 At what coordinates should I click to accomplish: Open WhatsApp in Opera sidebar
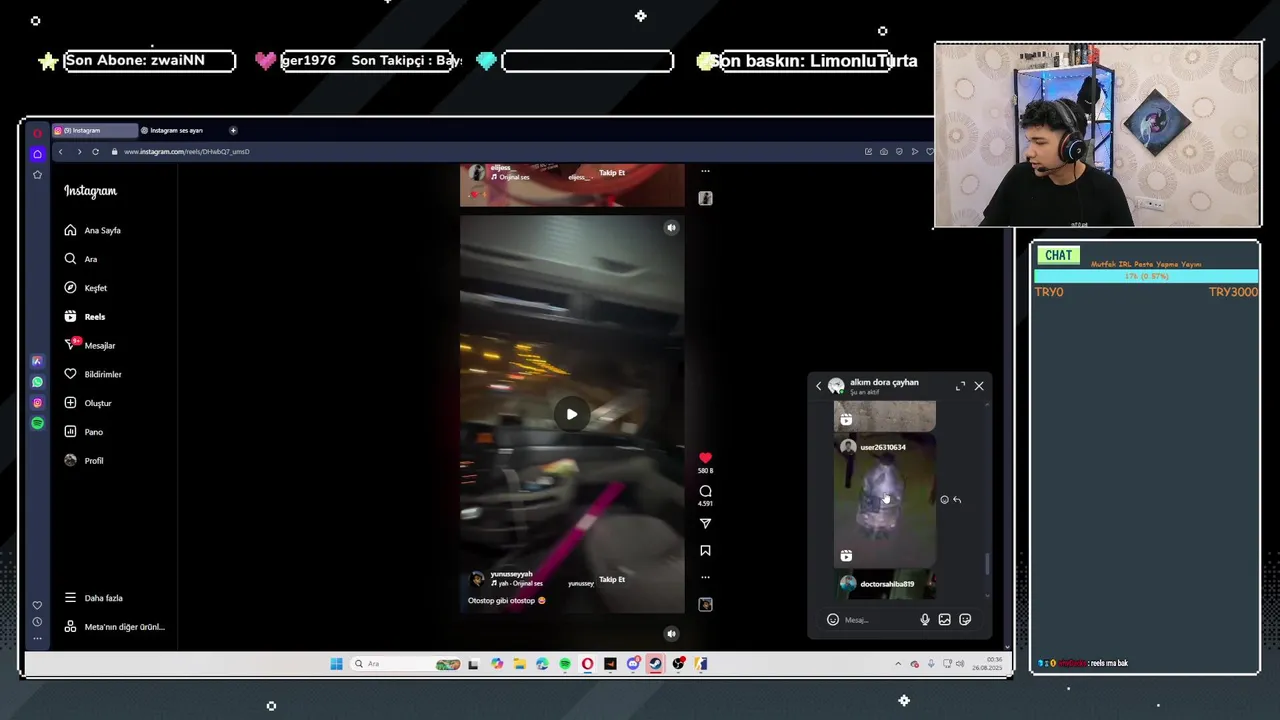coord(37,382)
